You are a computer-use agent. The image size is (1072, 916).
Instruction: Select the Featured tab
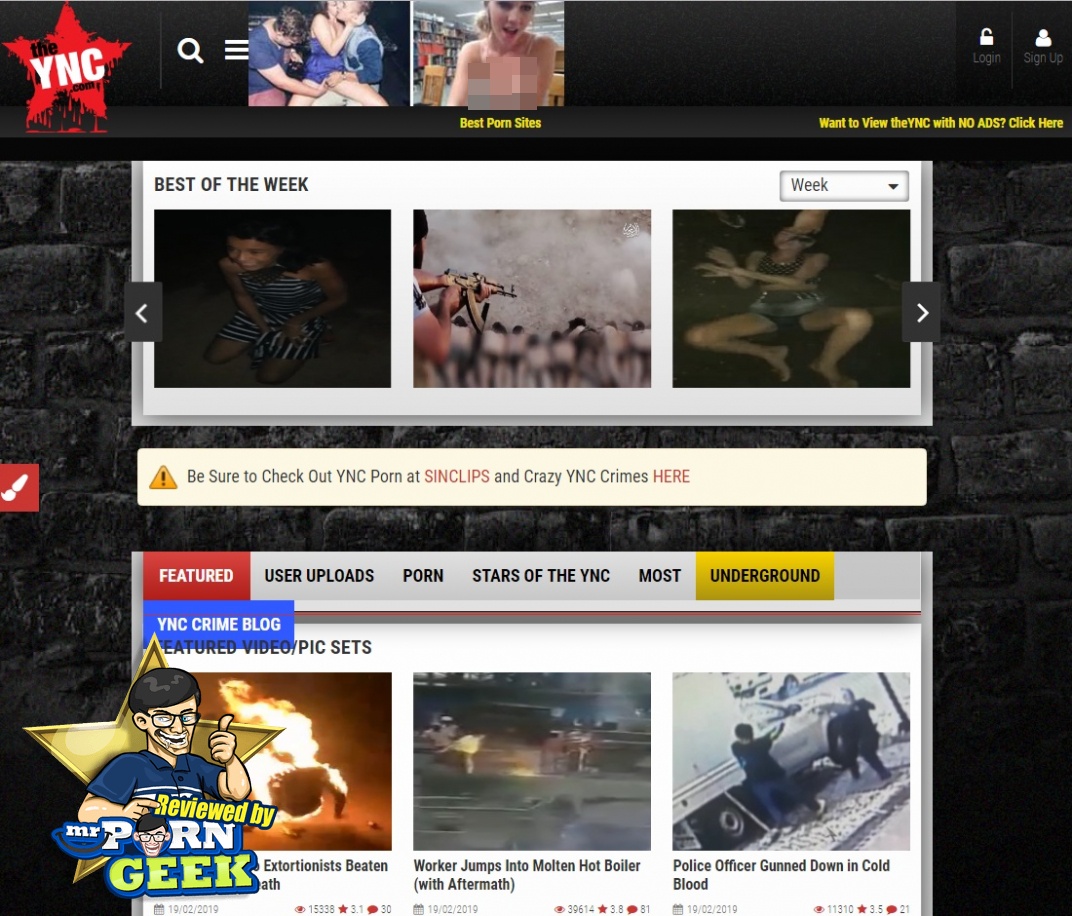click(196, 576)
